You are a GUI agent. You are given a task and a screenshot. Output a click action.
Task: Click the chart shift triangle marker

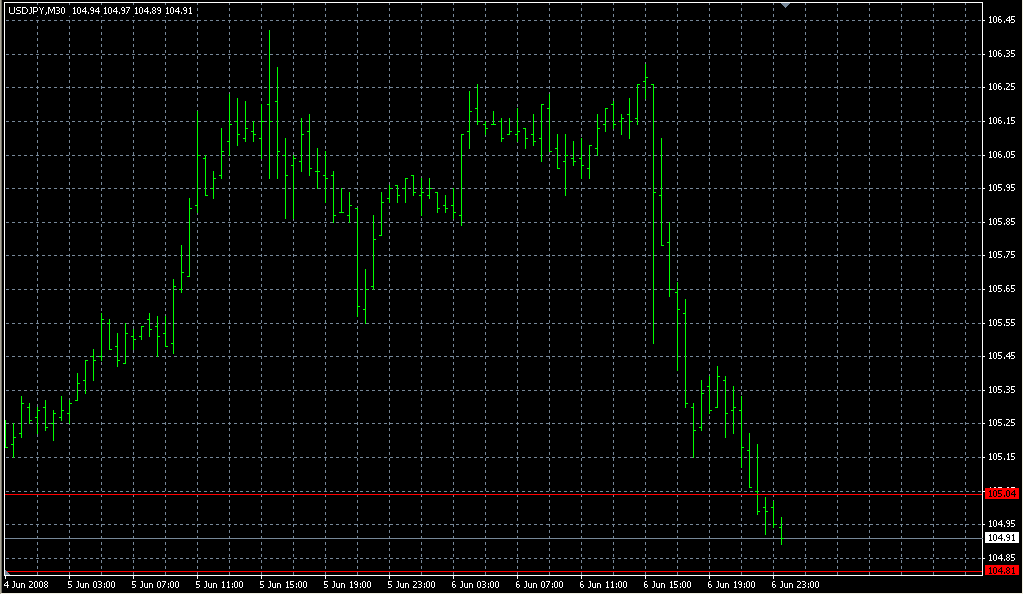787,5
